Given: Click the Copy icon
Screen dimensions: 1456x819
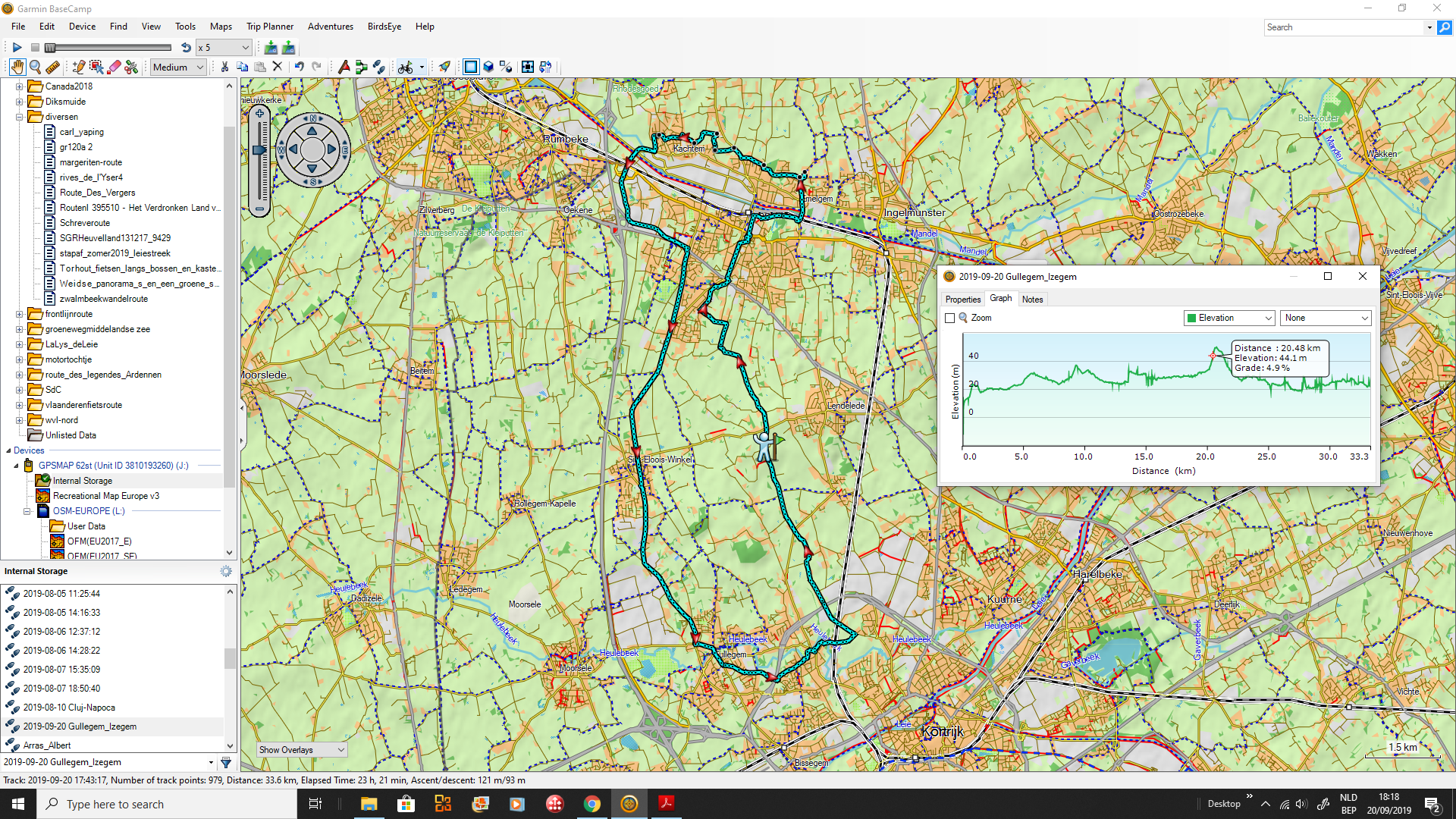Looking at the screenshot, I should [x=242, y=67].
